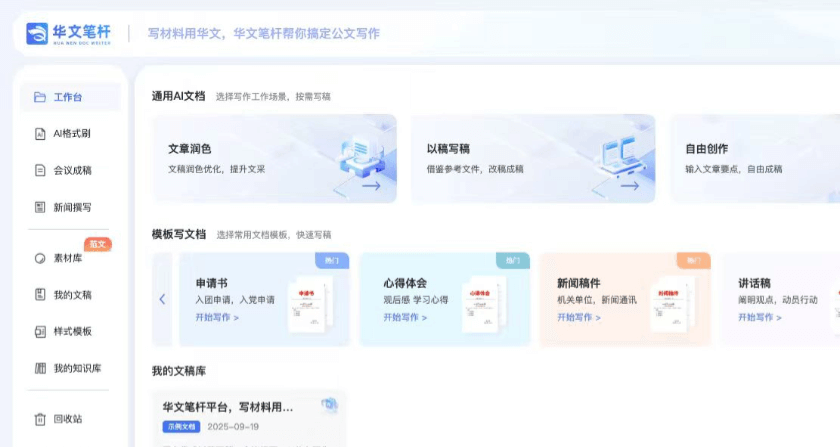
Task: Go to previous templates with left chevron
Action: point(162,299)
